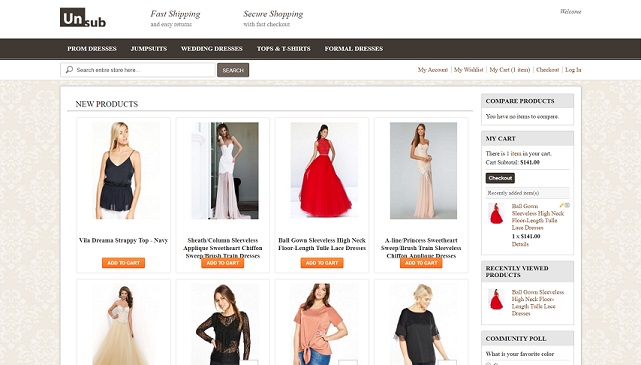This screenshot has width=641, height=365.
Task: Click the Checkout link in top bar
Action: [x=547, y=70]
